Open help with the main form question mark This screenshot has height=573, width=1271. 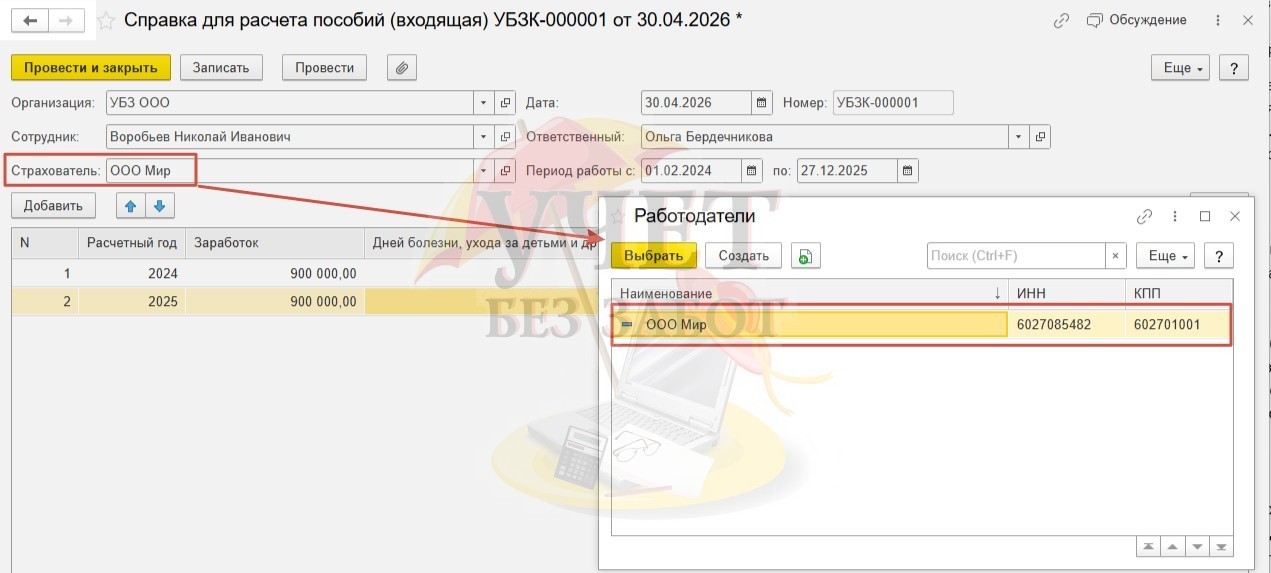tap(1234, 68)
